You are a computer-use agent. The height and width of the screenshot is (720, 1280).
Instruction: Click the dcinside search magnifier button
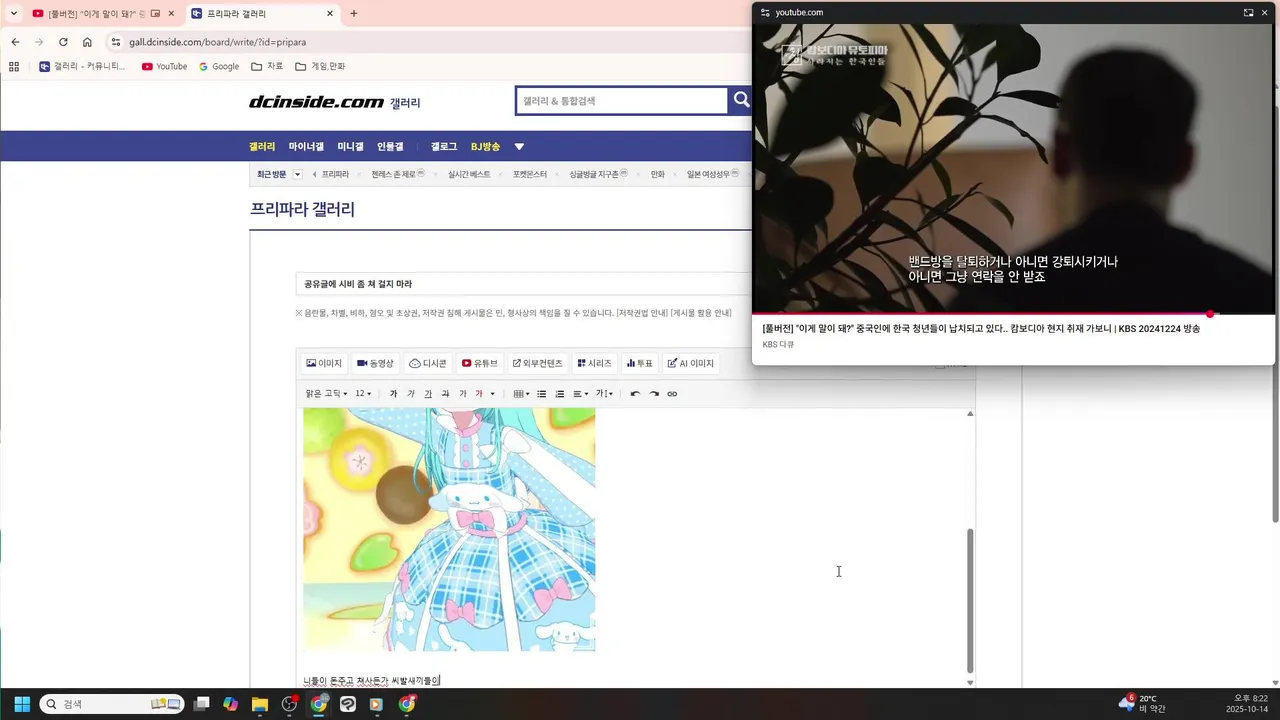[x=741, y=100]
